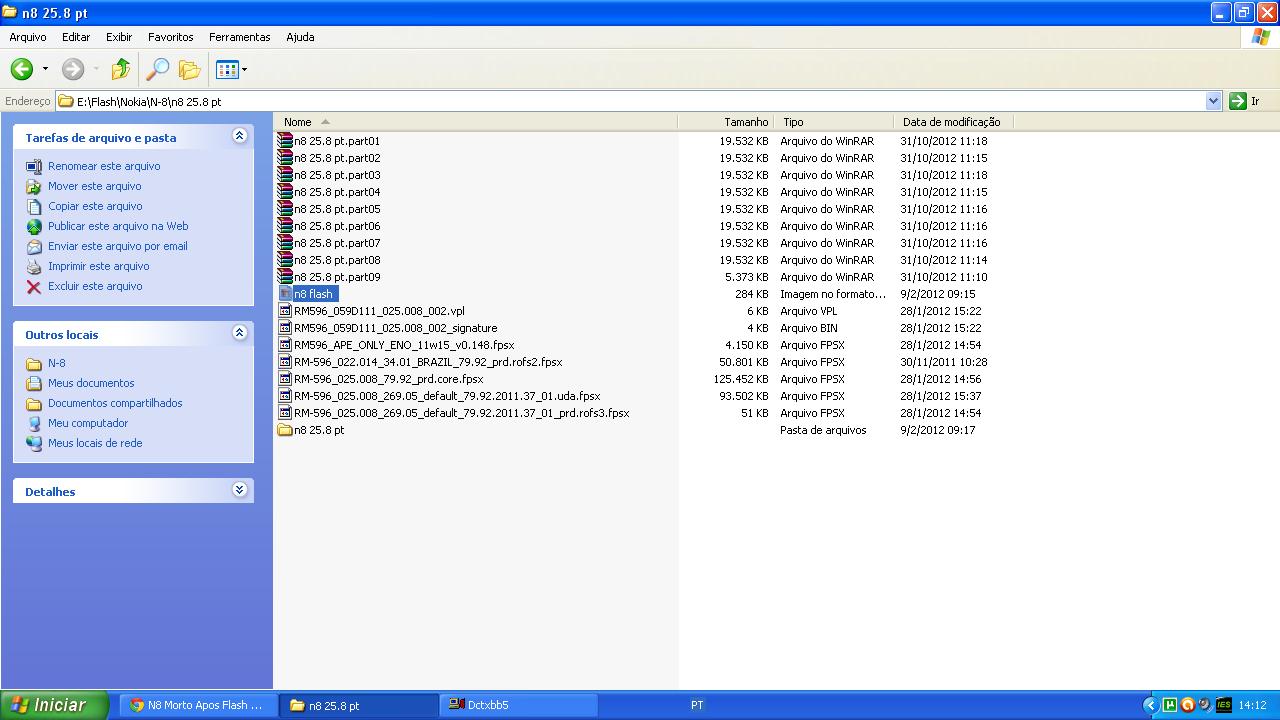Click the Back navigation arrow
This screenshot has height=720, width=1280.
tap(22, 69)
